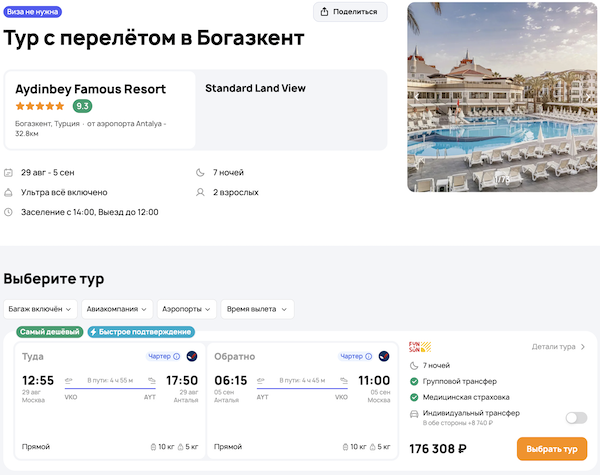This screenshot has width=600, height=475.
Task: Select the Aydinbey Famous Resort hotel tab
Action: point(100,110)
